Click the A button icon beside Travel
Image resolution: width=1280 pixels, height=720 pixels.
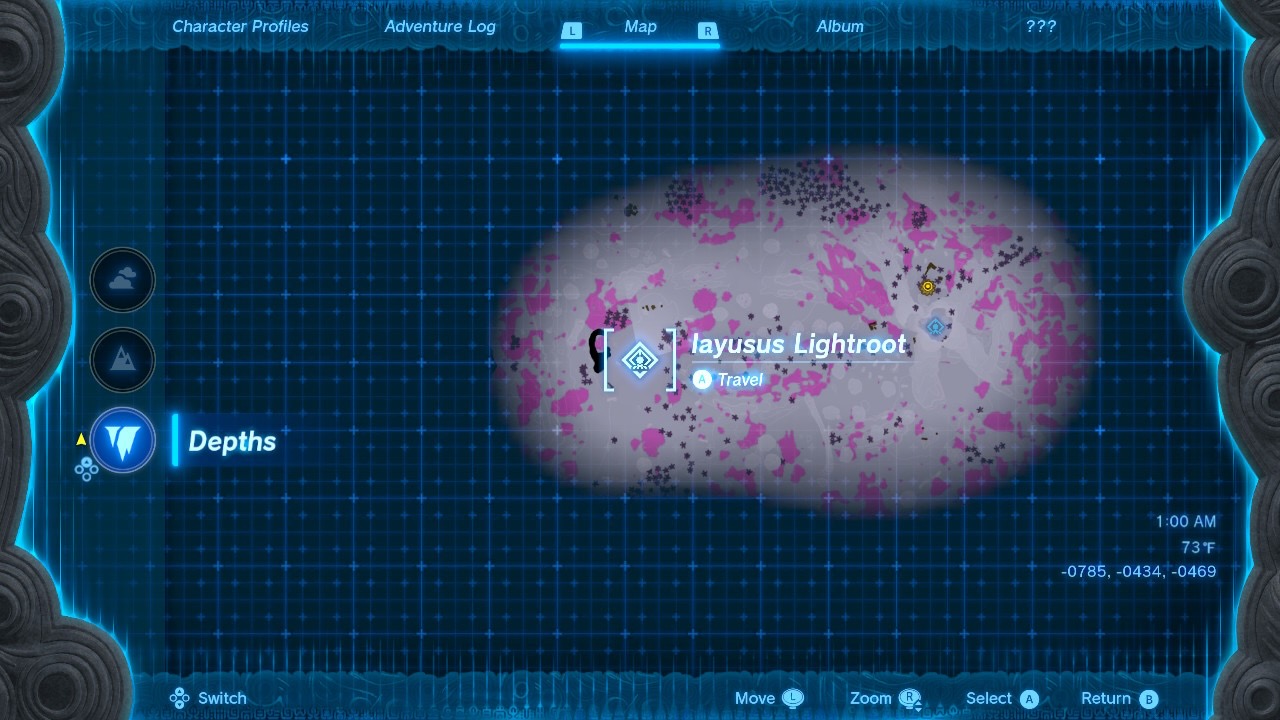coord(702,380)
